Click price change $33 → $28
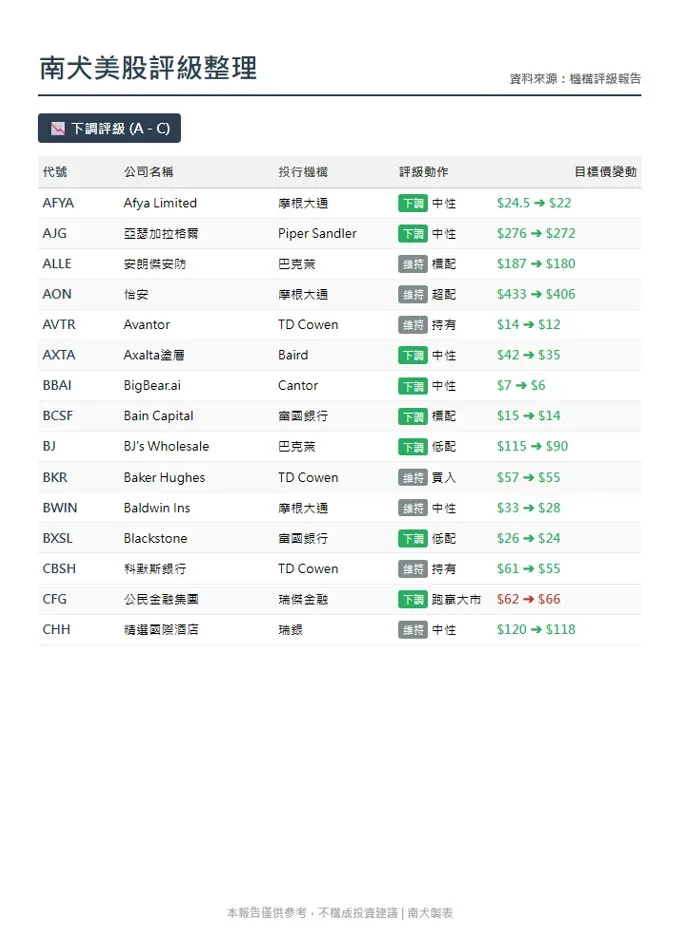This screenshot has height=933, width=677. 528,508
